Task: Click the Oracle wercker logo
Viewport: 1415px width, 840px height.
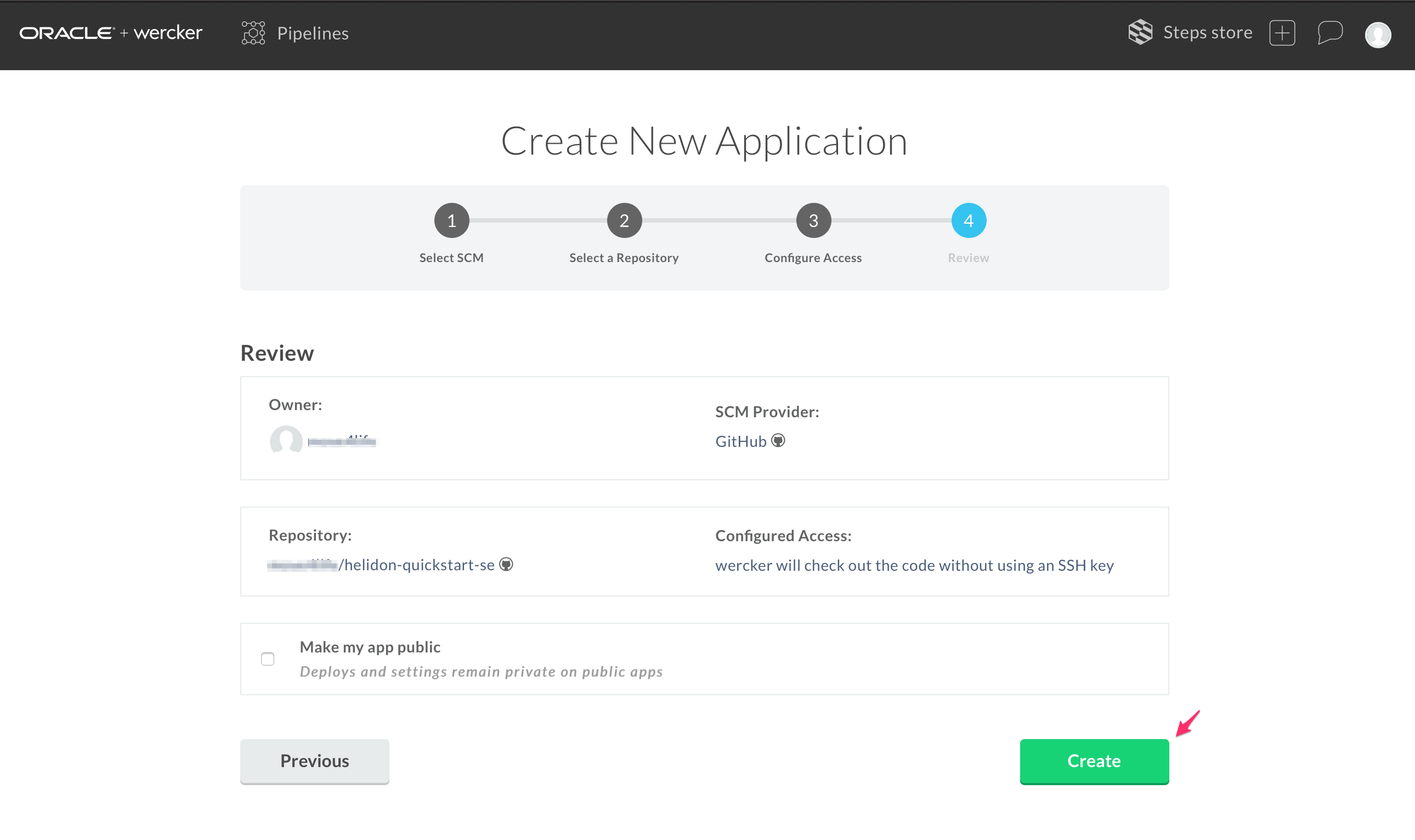Action: tap(111, 33)
